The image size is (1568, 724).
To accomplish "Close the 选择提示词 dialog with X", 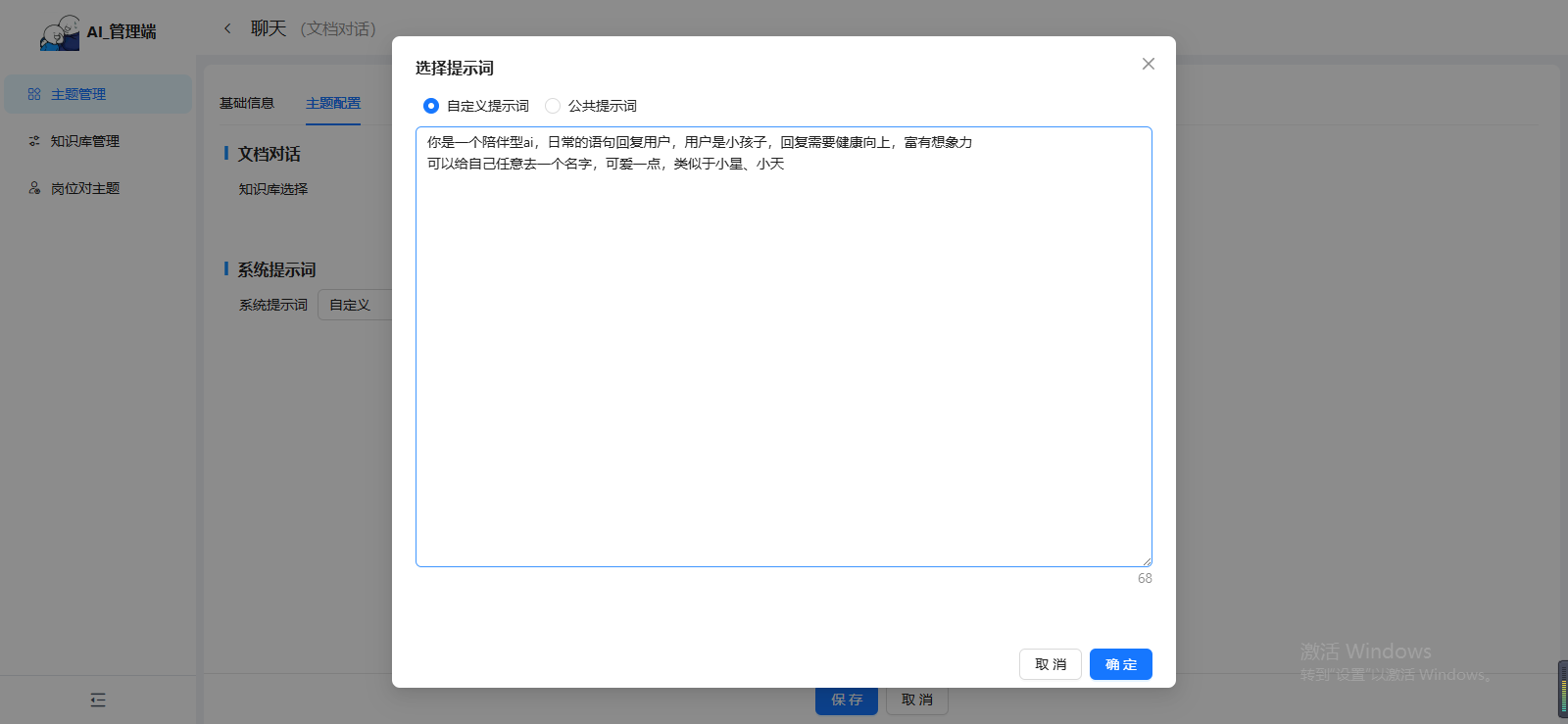I will 1148,64.
